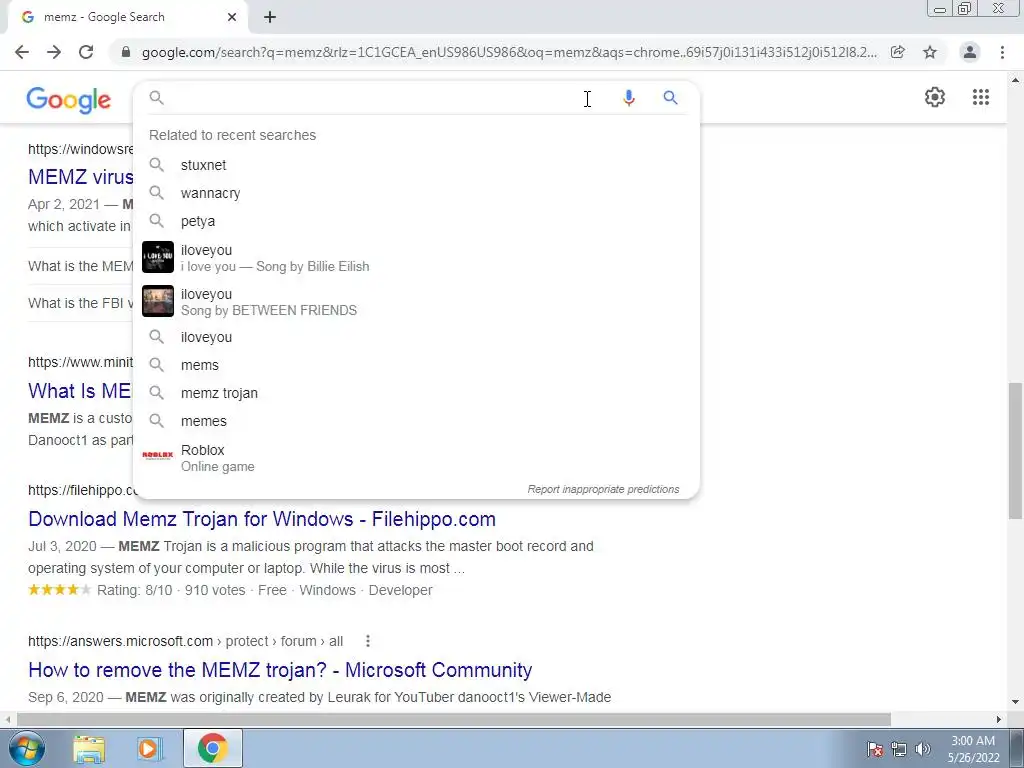Click the browser forward arrow
Image resolution: width=1024 pixels, height=768 pixels.
coord(54,52)
